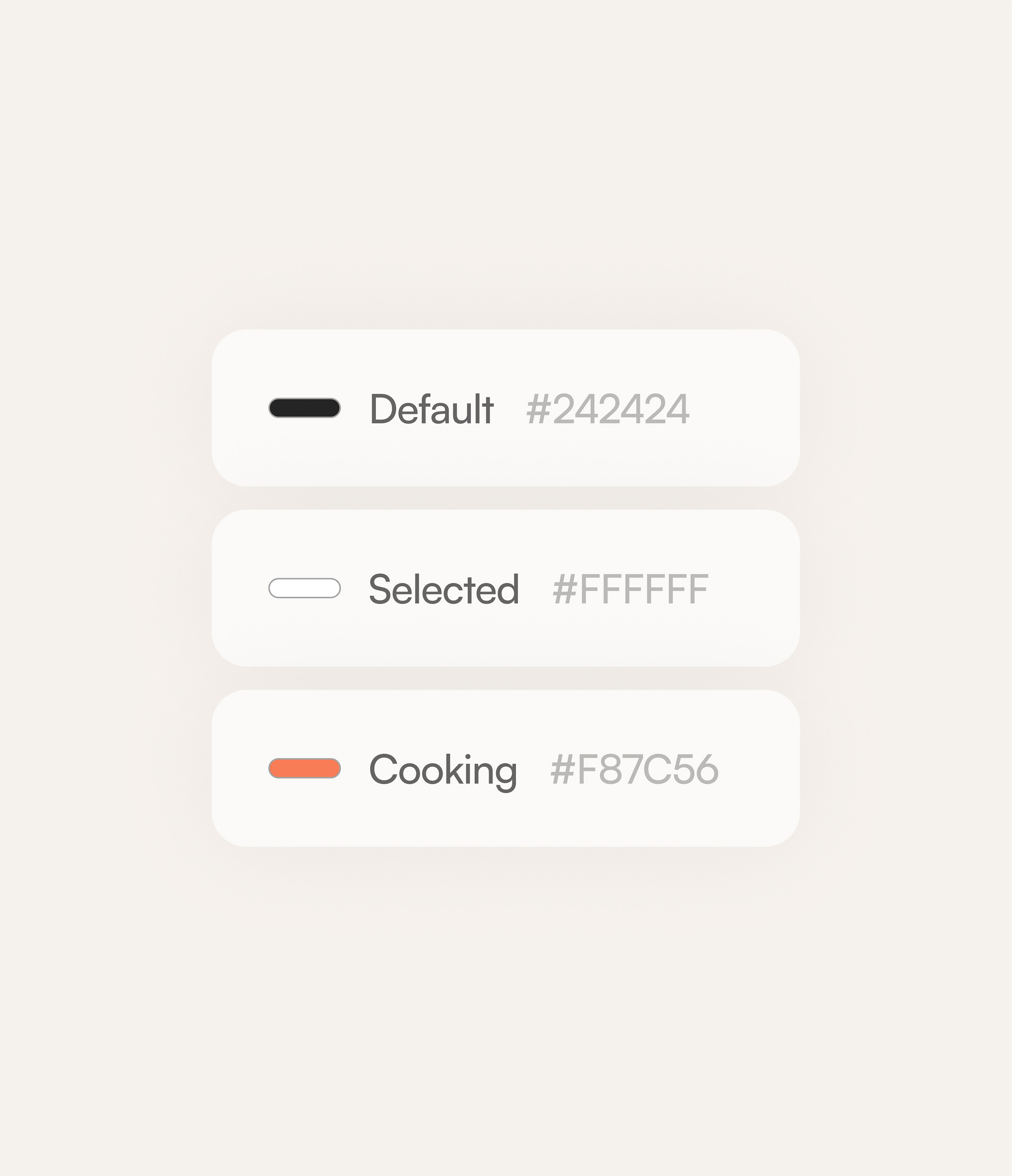This screenshot has width=1012, height=1176.
Task: Click the Cooking label text
Action: (x=443, y=770)
